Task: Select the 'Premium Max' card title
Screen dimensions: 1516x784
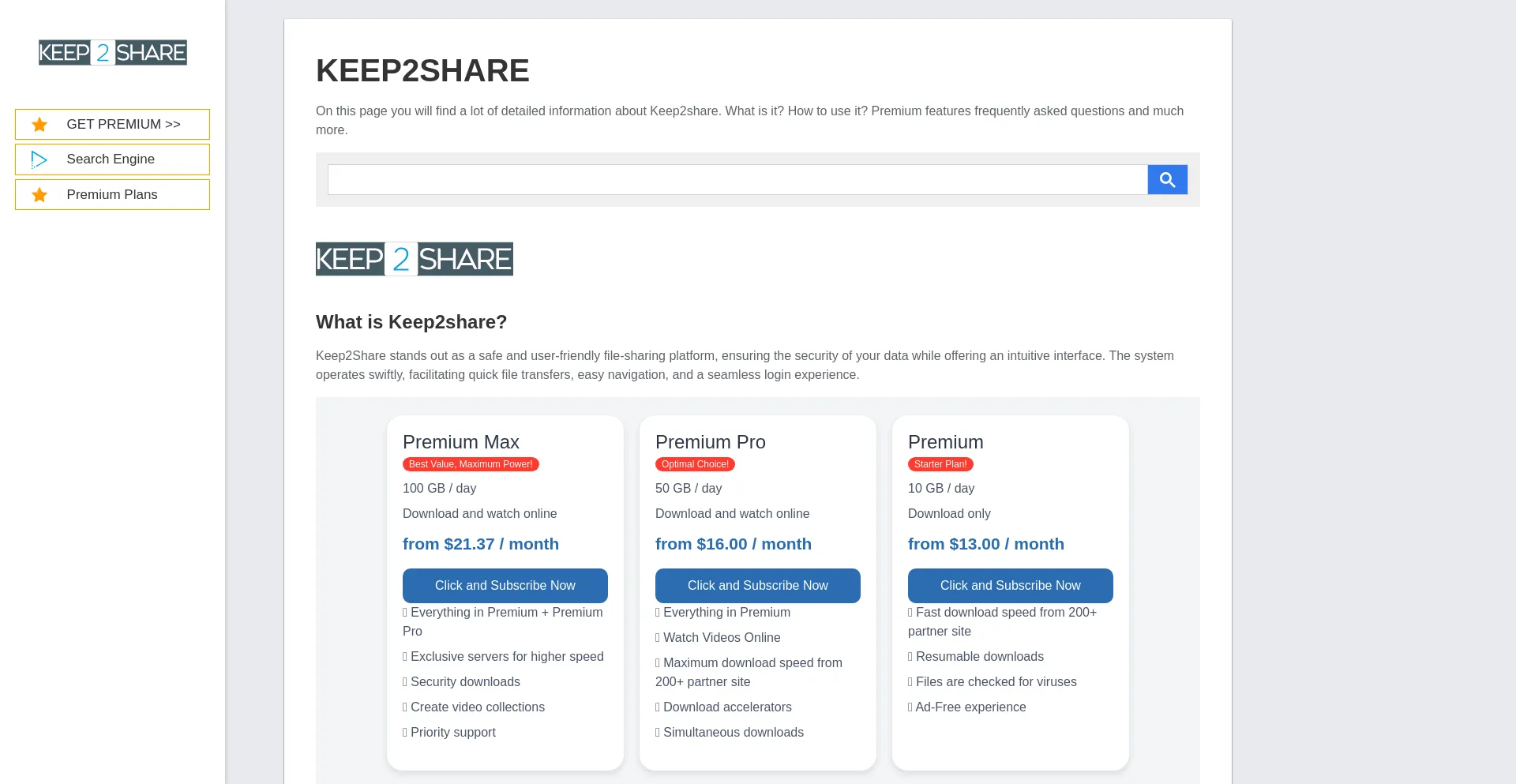Action: coord(461,442)
